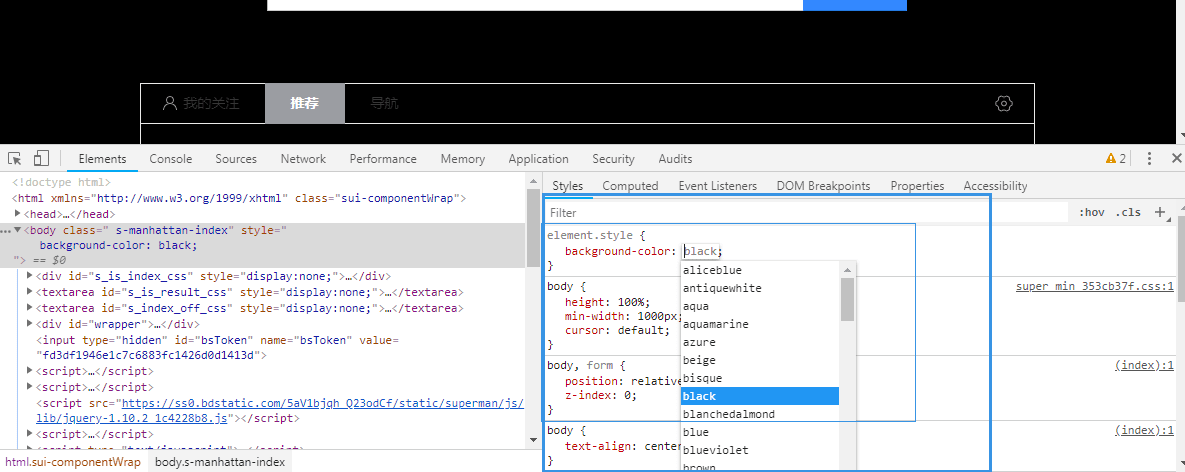Choose antiquewhite from the autocomplete list

pos(760,288)
